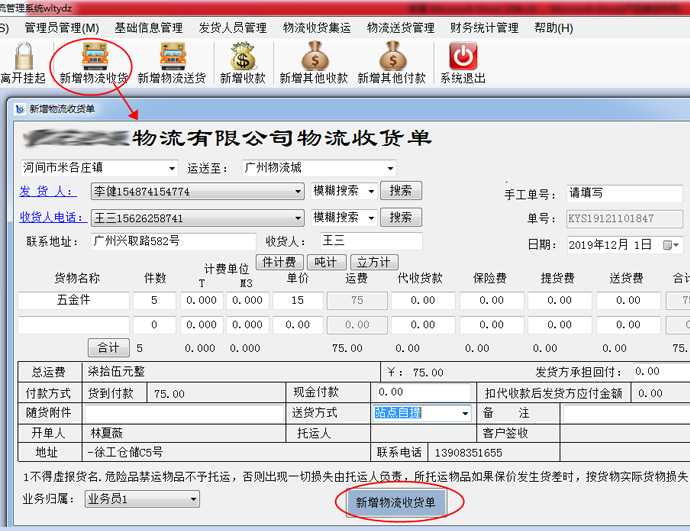The width and height of the screenshot is (690, 531).
Task: Click the window icon in 新增物流收货单 title bar
Action: 19,109
